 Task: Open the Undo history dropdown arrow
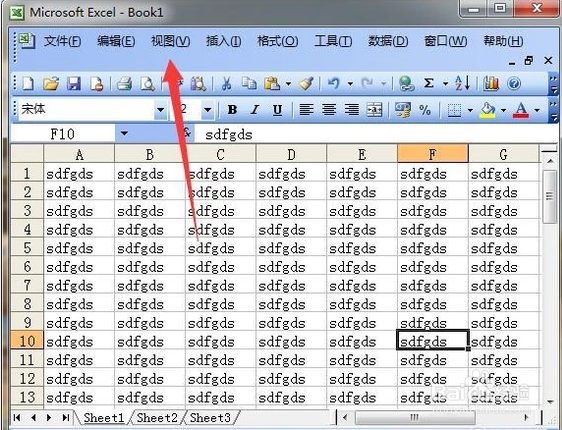click(x=350, y=84)
